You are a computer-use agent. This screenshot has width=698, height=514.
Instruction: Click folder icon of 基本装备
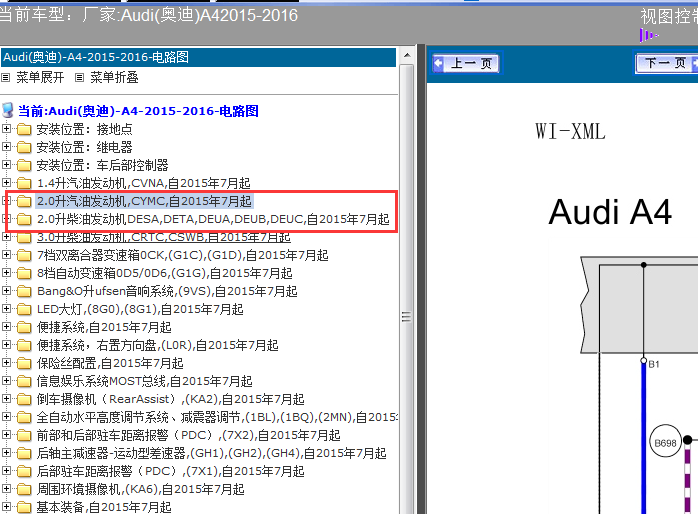click(24, 507)
